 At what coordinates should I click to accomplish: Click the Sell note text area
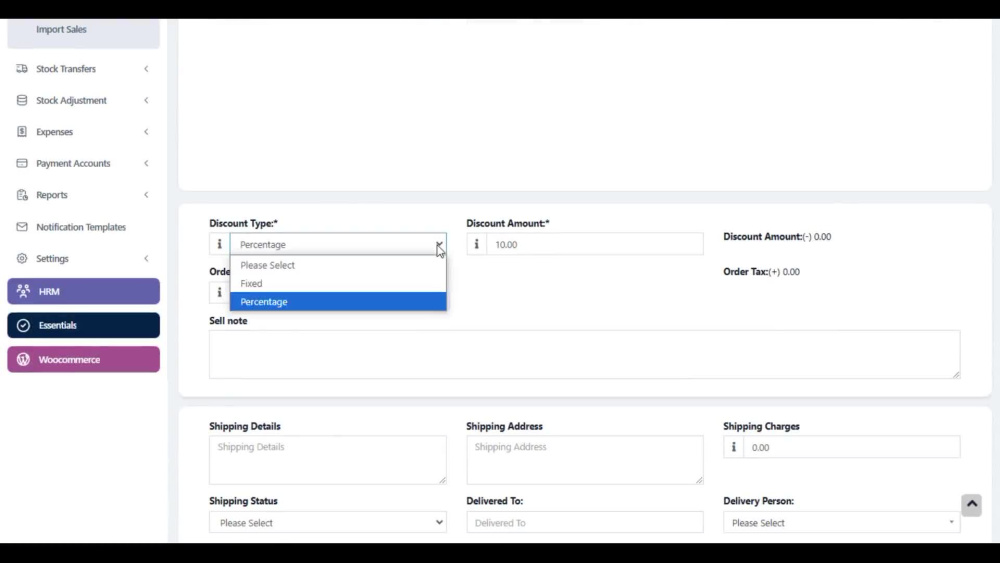584,354
